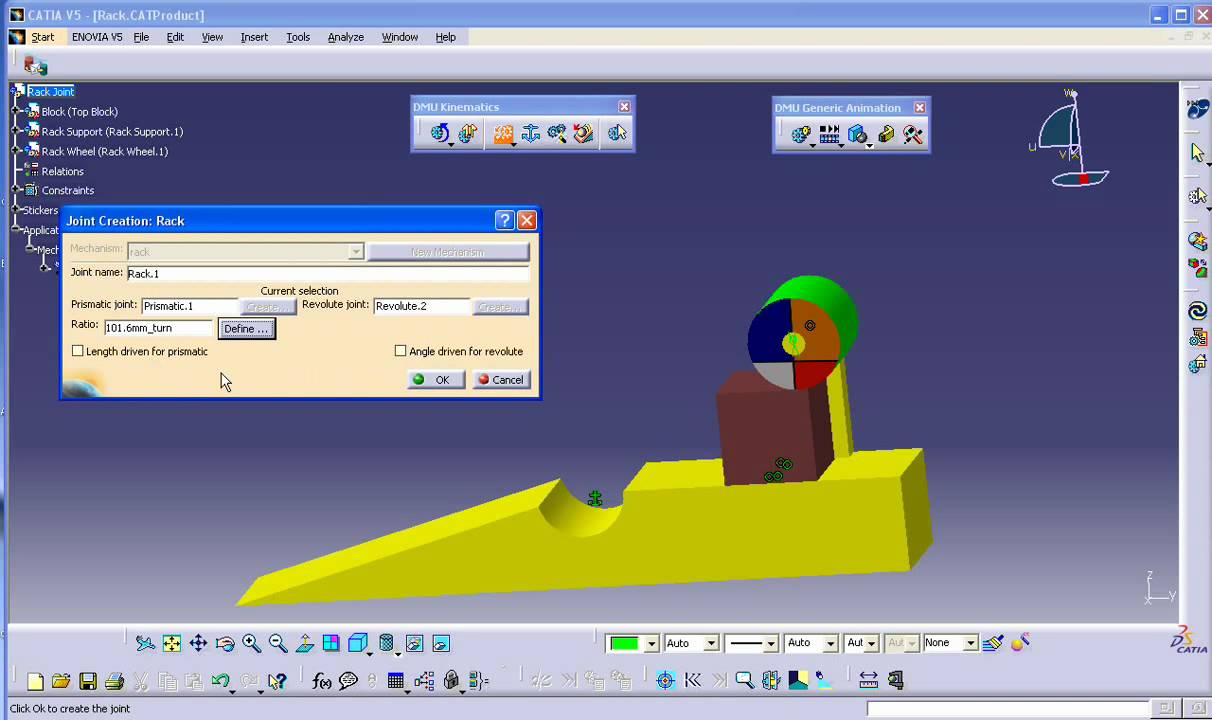Click the Swept Volume icon in Generic Animation
Viewport: 1212px width, 720px height.
point(857,134)
